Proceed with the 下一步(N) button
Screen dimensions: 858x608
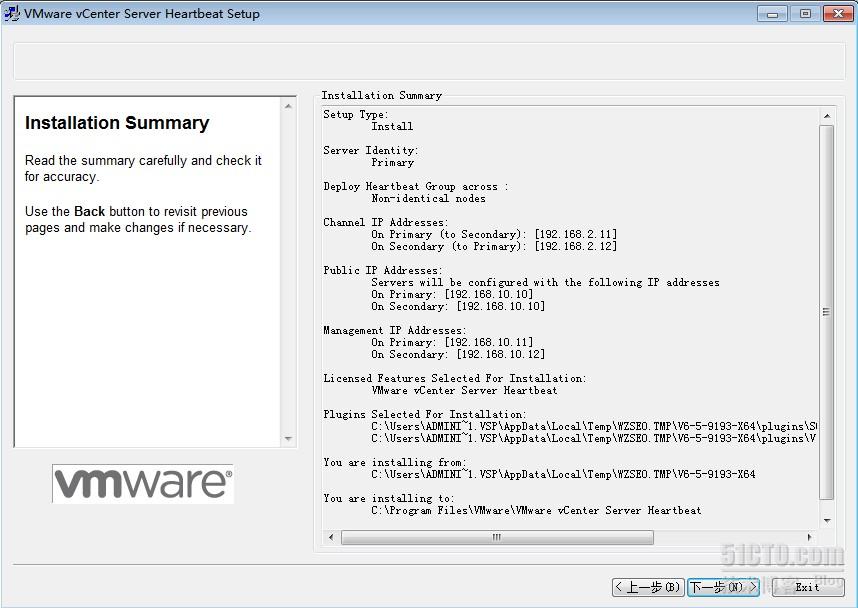point(723,587)
